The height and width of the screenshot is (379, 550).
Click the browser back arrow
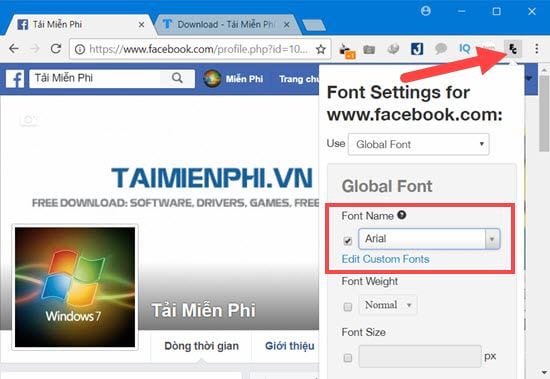point(14,48)
